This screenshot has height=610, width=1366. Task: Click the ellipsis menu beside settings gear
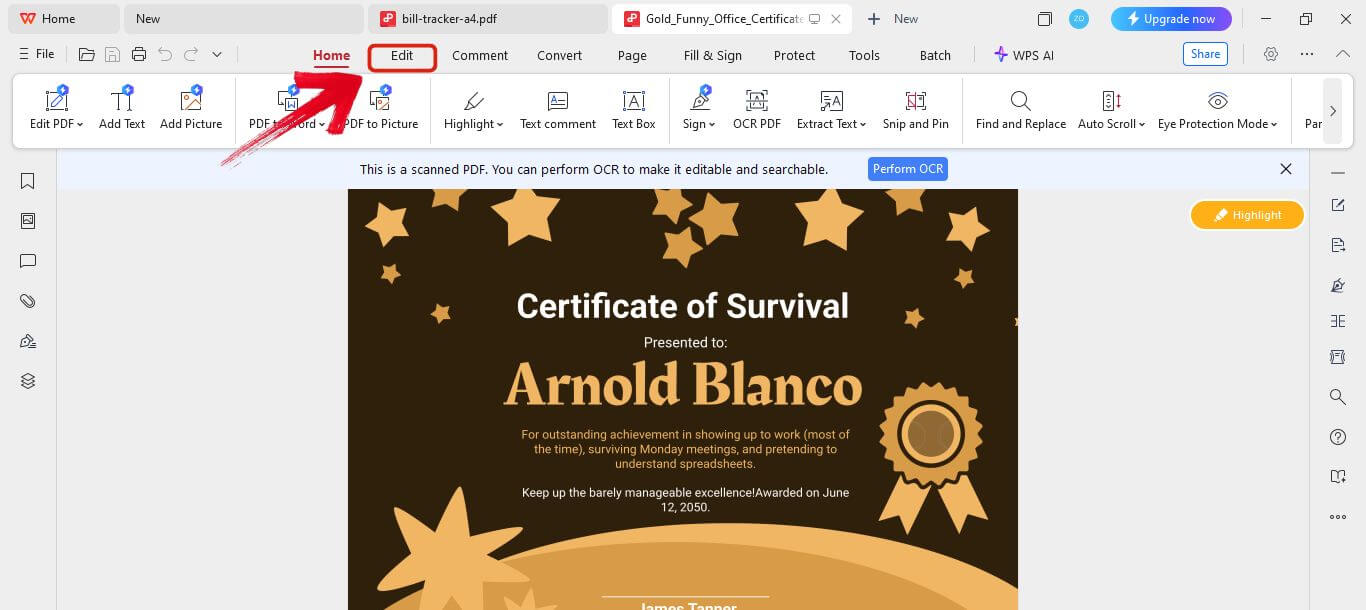tap(1307, 54)
